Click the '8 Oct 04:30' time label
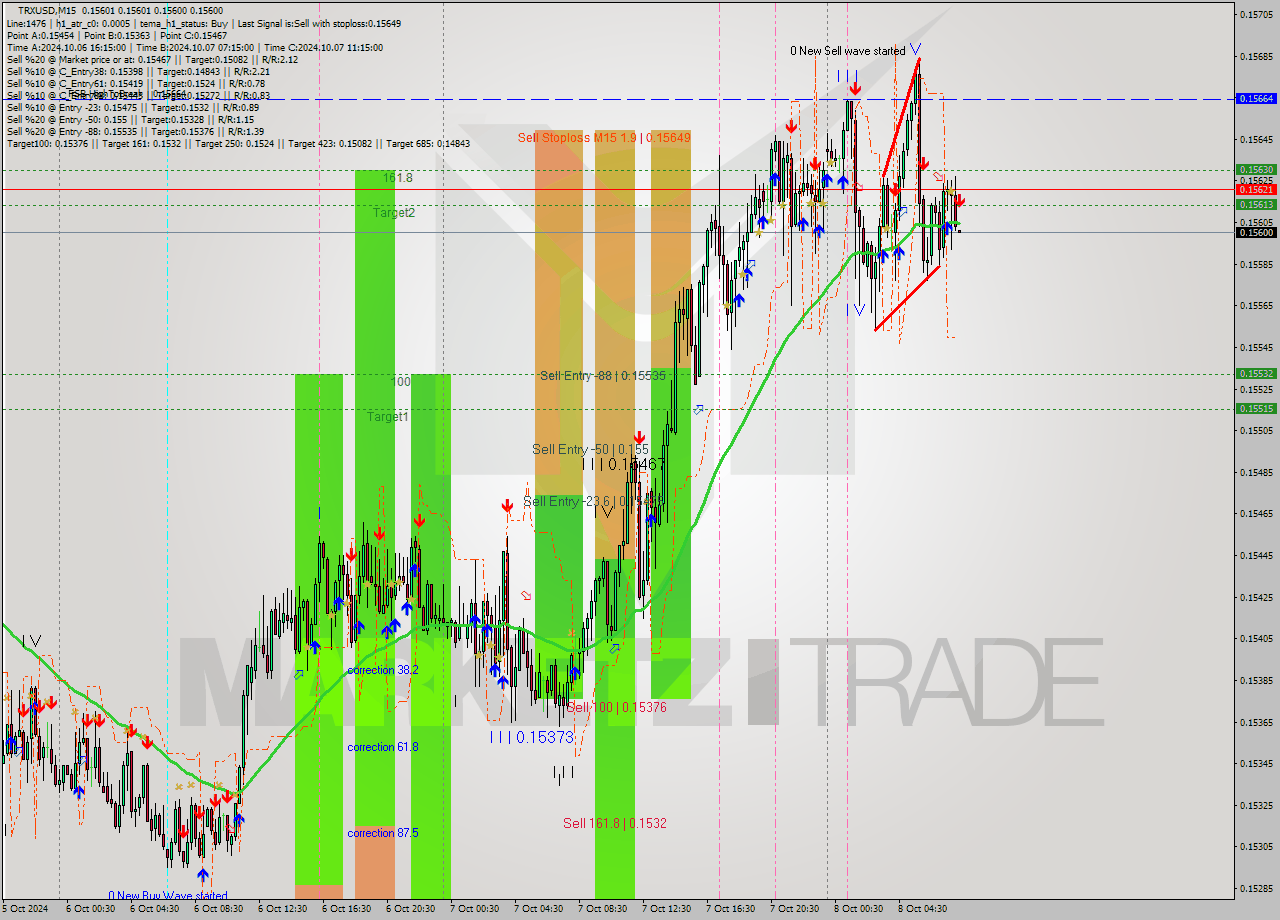This screenshot has width=1280, height=920. coord(922,909)
